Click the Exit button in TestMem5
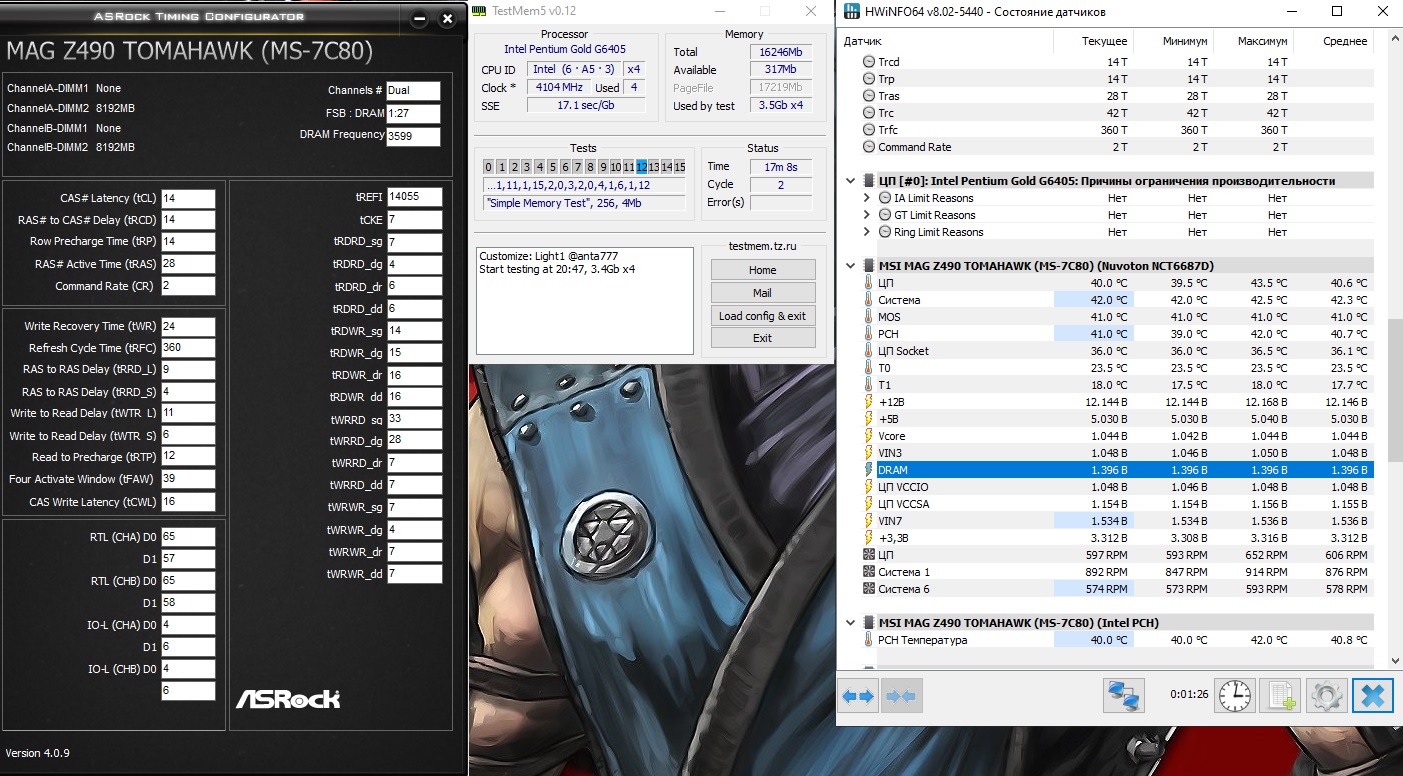Viewport: 1403px width, 776px height. click(763, 338)
